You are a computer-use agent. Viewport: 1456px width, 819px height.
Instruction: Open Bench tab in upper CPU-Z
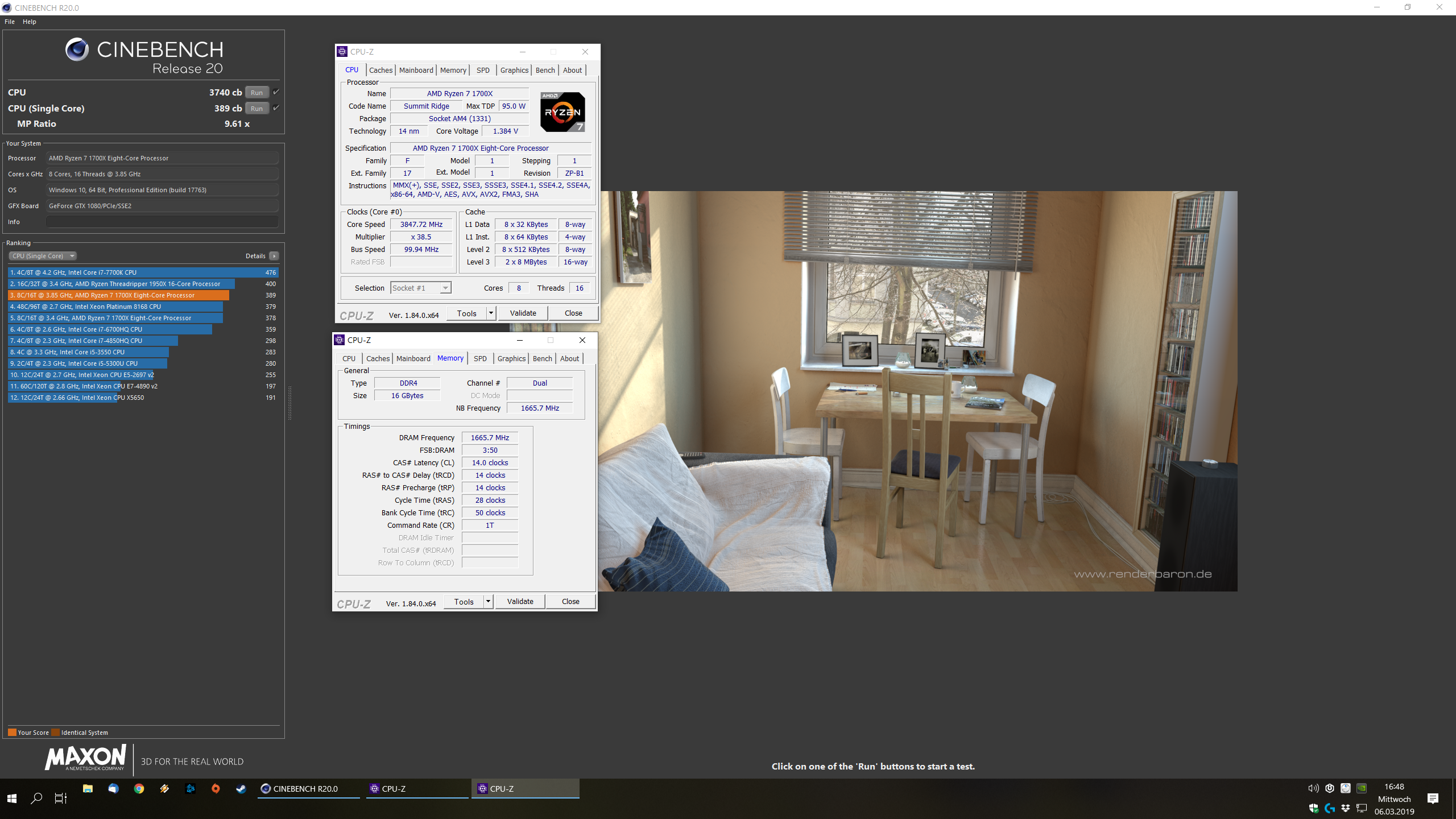[x=545, y=70]
